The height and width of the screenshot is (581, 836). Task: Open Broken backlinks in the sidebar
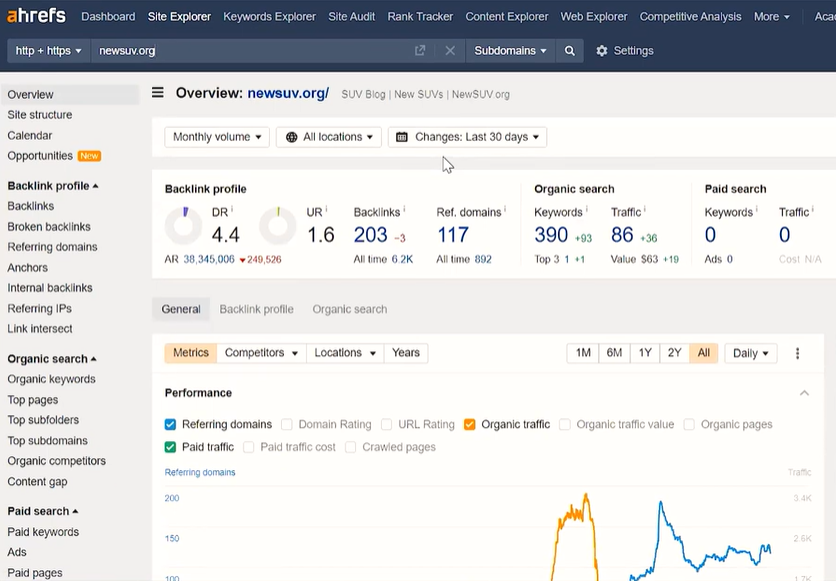pyautogui.click(x=49, y=227)
